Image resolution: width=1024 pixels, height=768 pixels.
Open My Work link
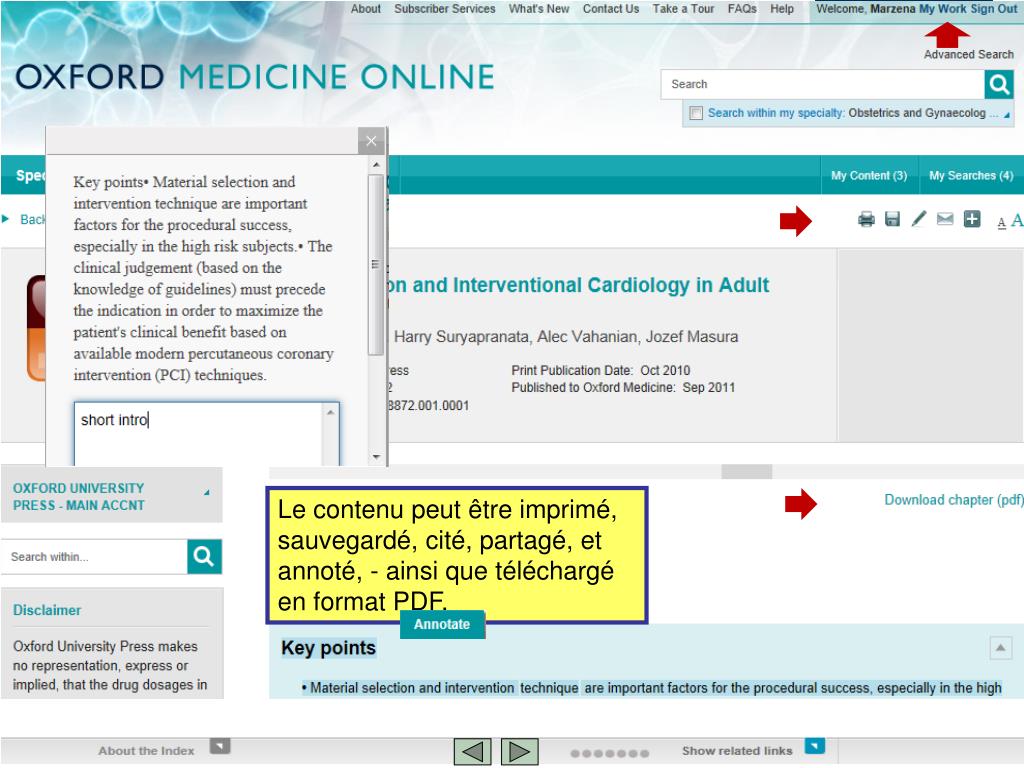coord(942,9)
